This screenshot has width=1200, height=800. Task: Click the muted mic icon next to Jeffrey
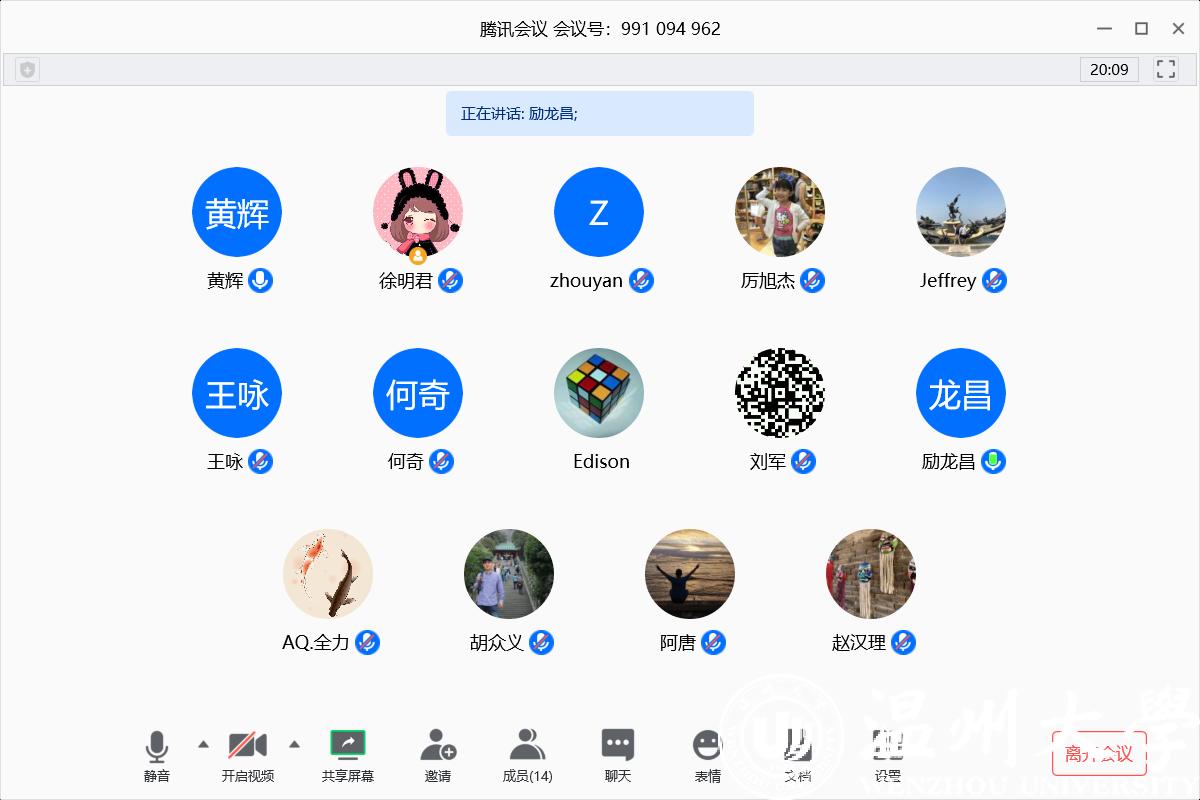(x=994, y=281)
